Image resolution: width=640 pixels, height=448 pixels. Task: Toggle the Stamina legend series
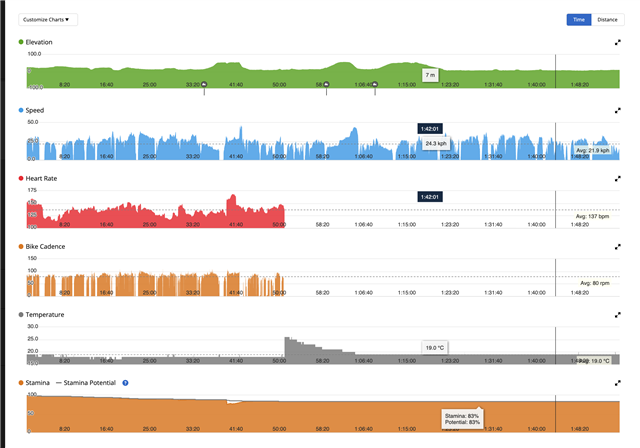tap(39, 382)
